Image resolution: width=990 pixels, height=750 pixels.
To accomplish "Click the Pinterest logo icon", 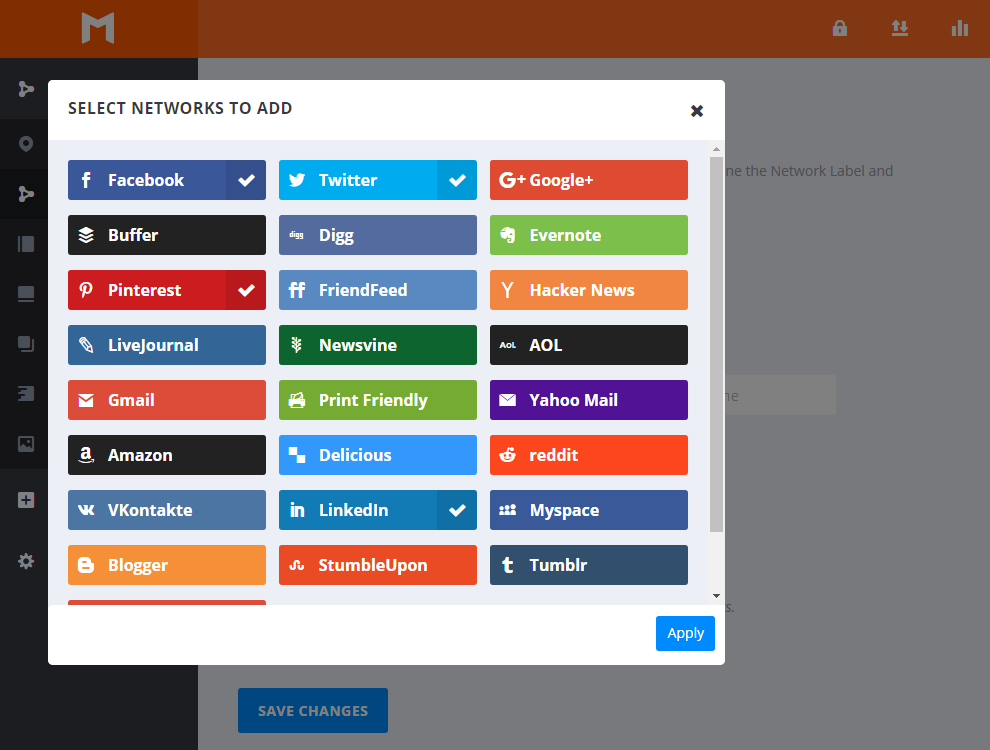I will (x=87, y=290).
